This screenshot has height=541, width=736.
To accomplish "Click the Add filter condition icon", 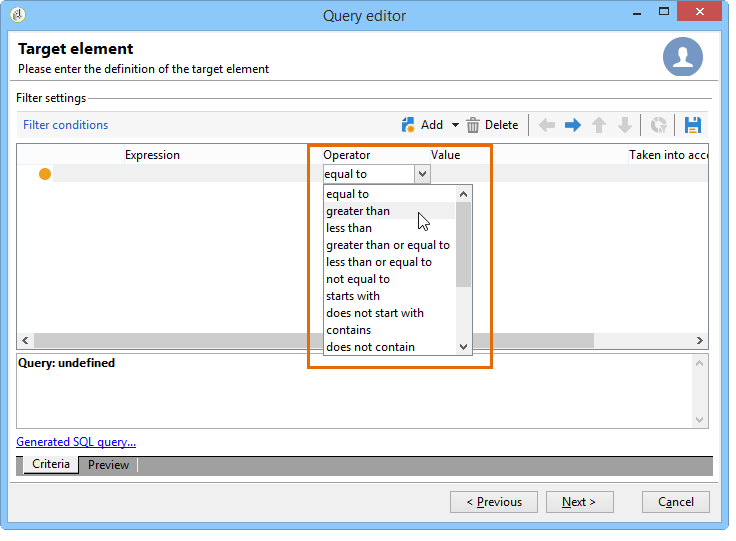I will 408,125.
